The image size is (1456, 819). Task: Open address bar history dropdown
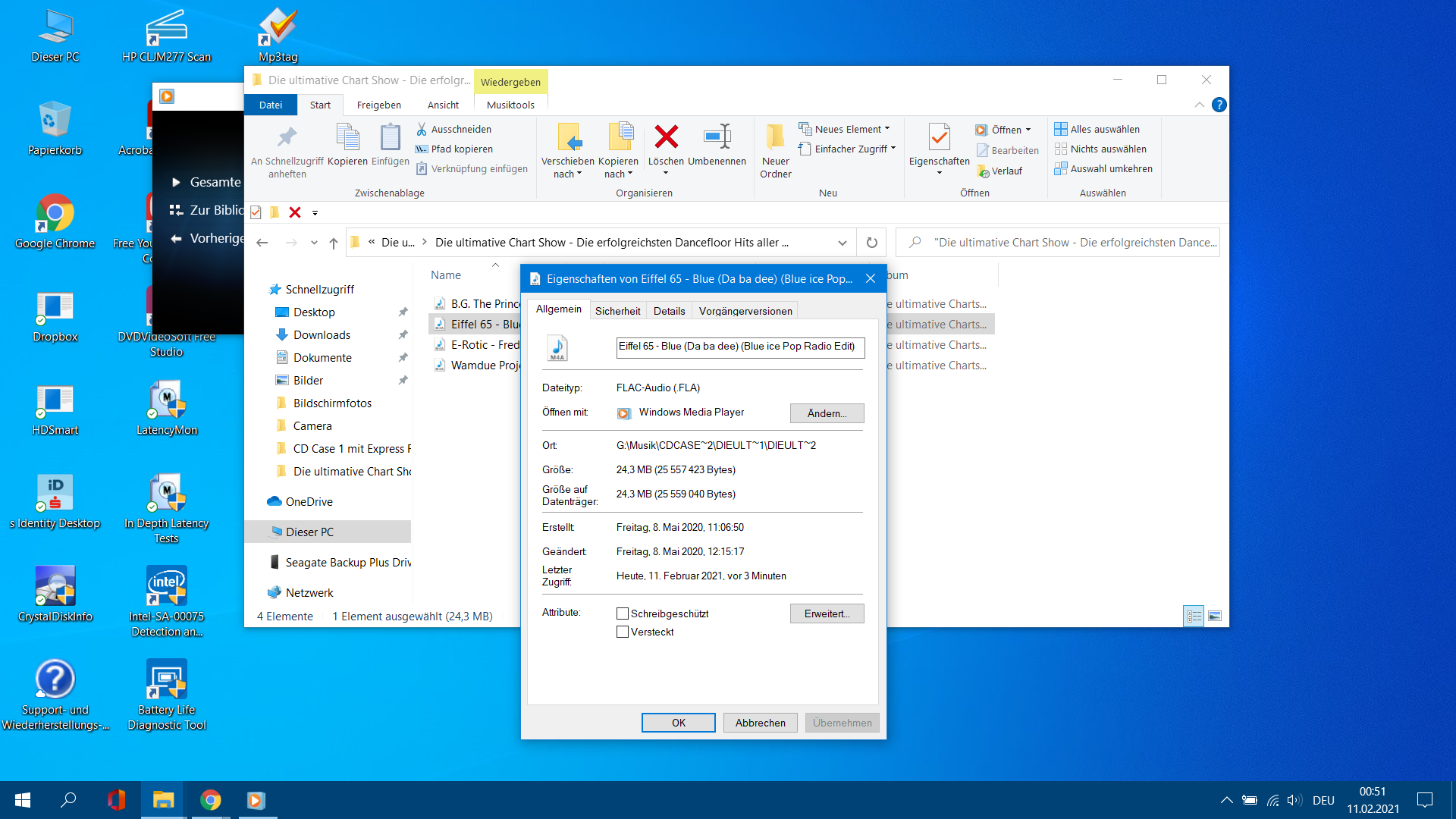842,243
